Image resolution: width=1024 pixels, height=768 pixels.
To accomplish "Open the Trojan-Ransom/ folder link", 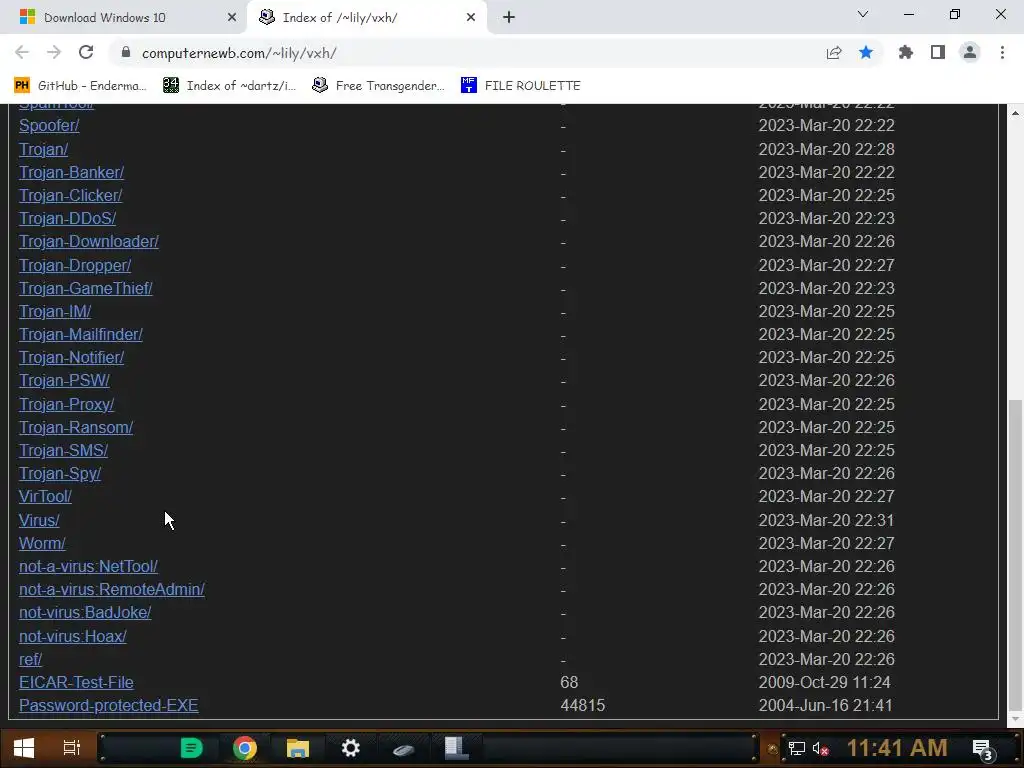I will pos(76,427).
